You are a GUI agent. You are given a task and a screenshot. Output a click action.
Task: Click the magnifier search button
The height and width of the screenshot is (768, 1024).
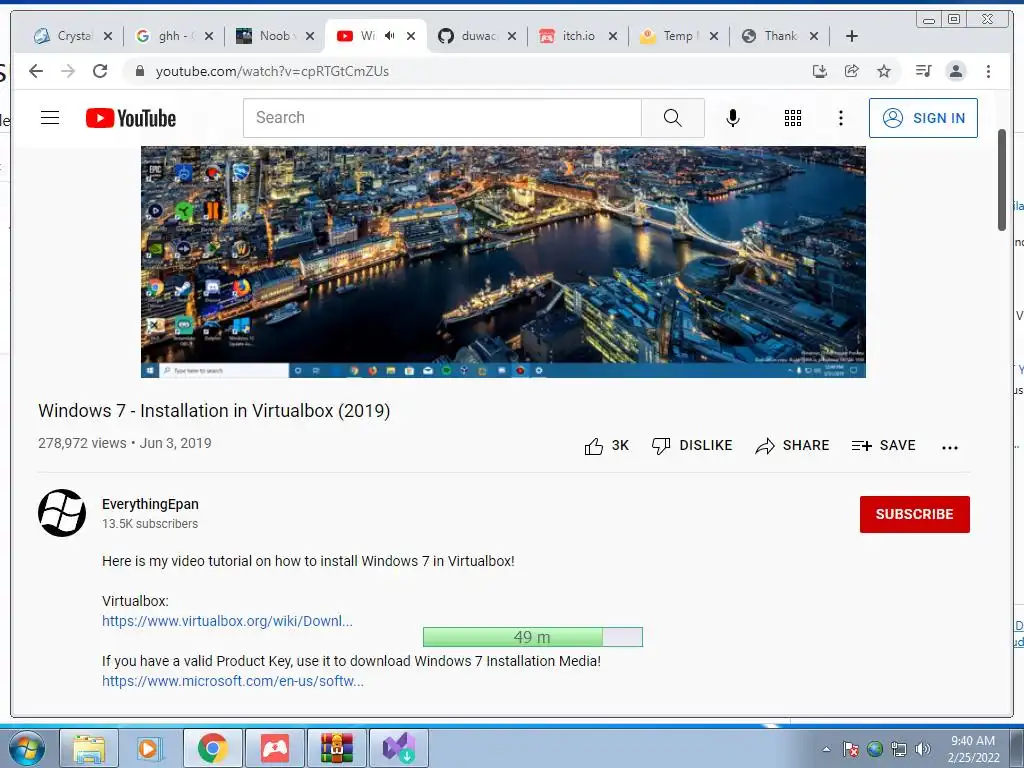point(673,118)
